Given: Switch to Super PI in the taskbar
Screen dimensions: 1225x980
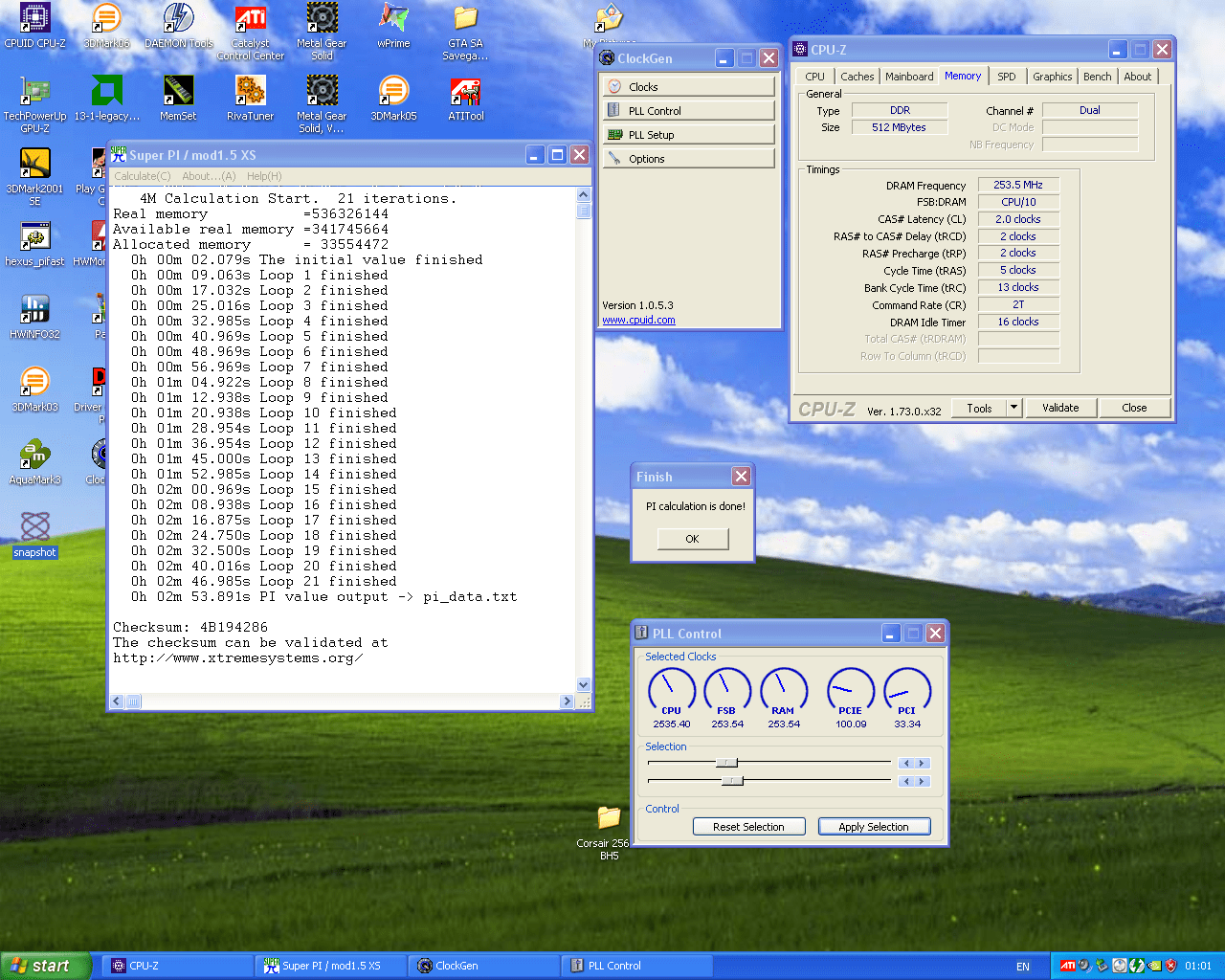Looking at the screenshot, I should point(331,966).
